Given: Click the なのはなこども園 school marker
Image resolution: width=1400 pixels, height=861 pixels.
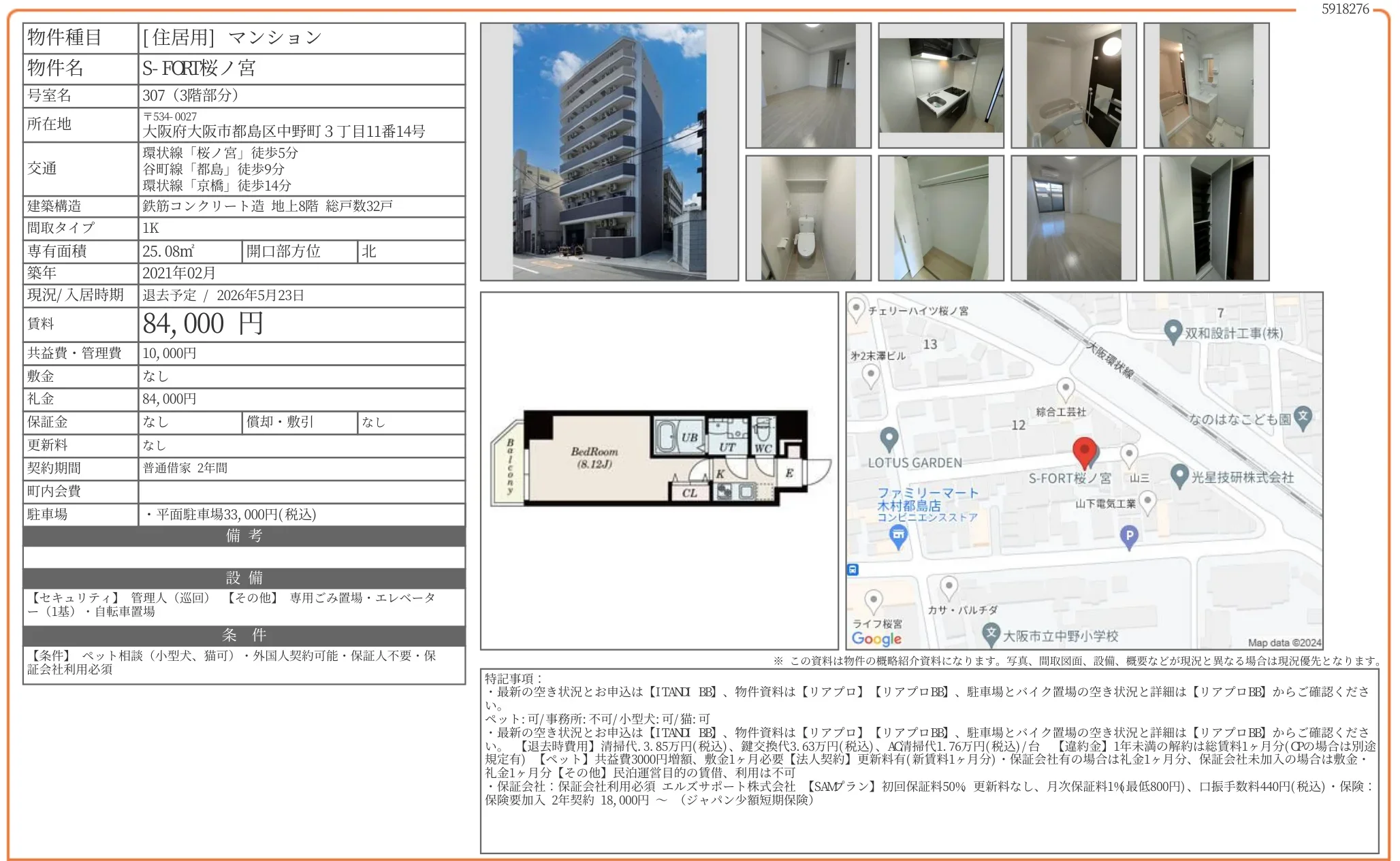Looking at the screenshot, I should pos(1302,417).
